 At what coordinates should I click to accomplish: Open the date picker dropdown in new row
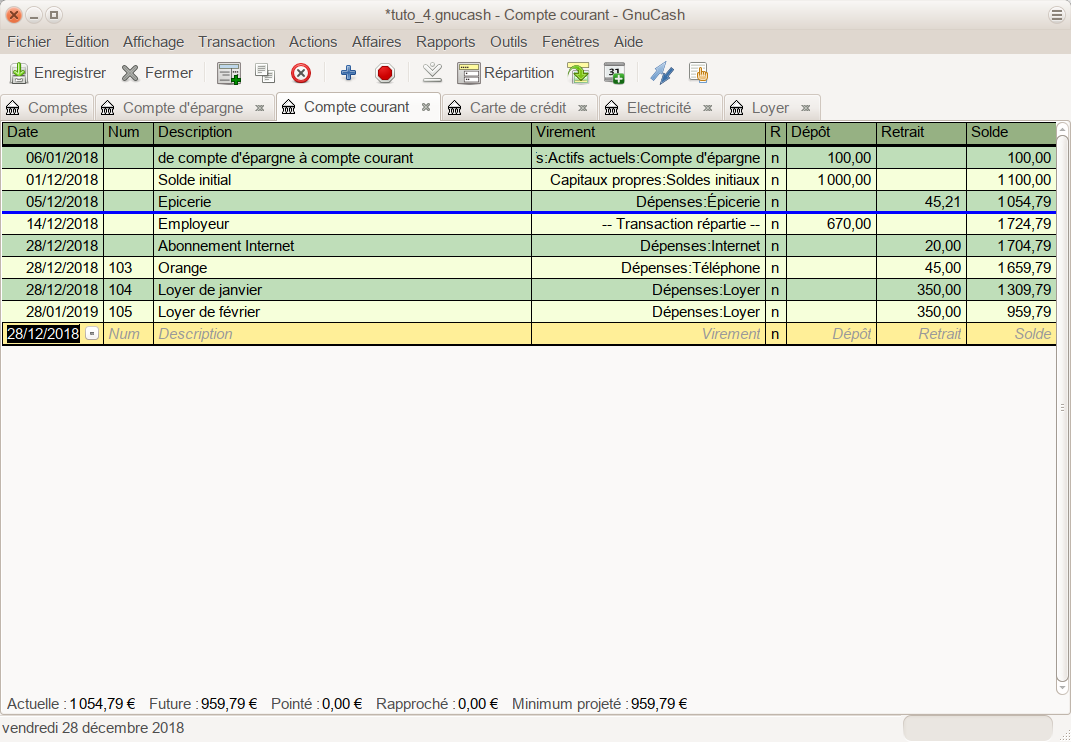click(x=93, y=334)
